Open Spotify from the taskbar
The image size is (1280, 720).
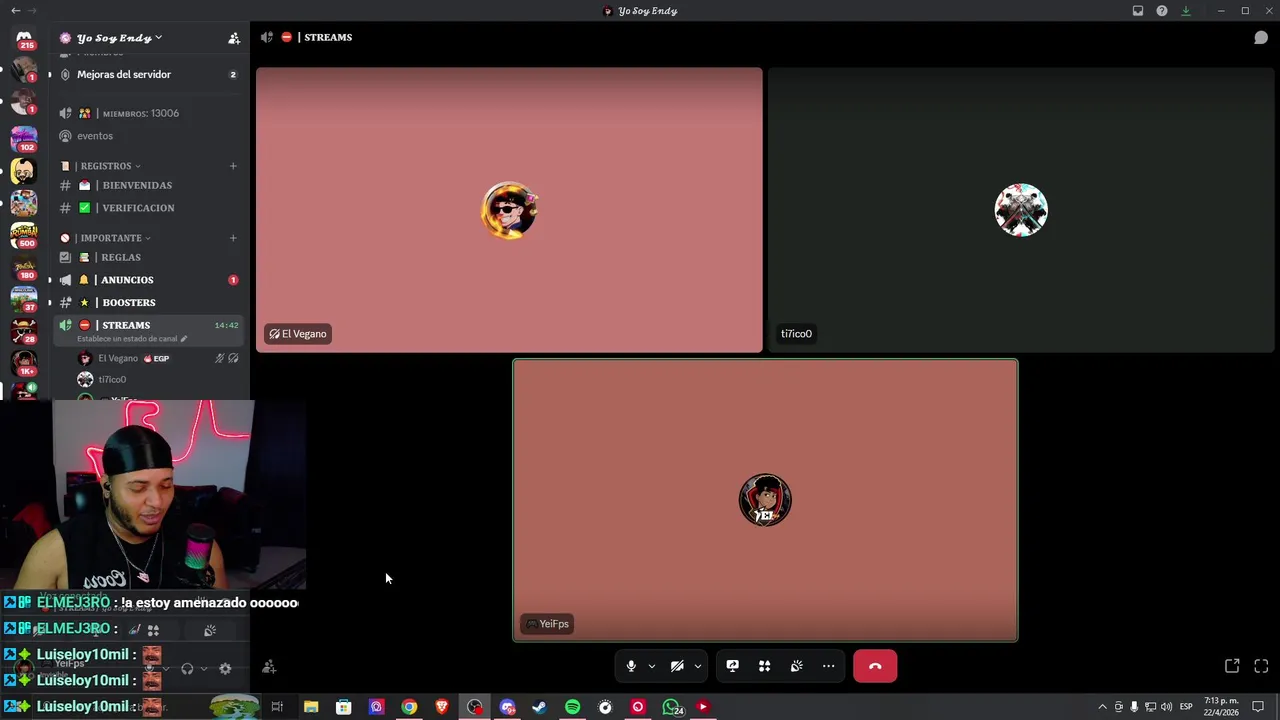pyautogui.click(x=572, y=707)
